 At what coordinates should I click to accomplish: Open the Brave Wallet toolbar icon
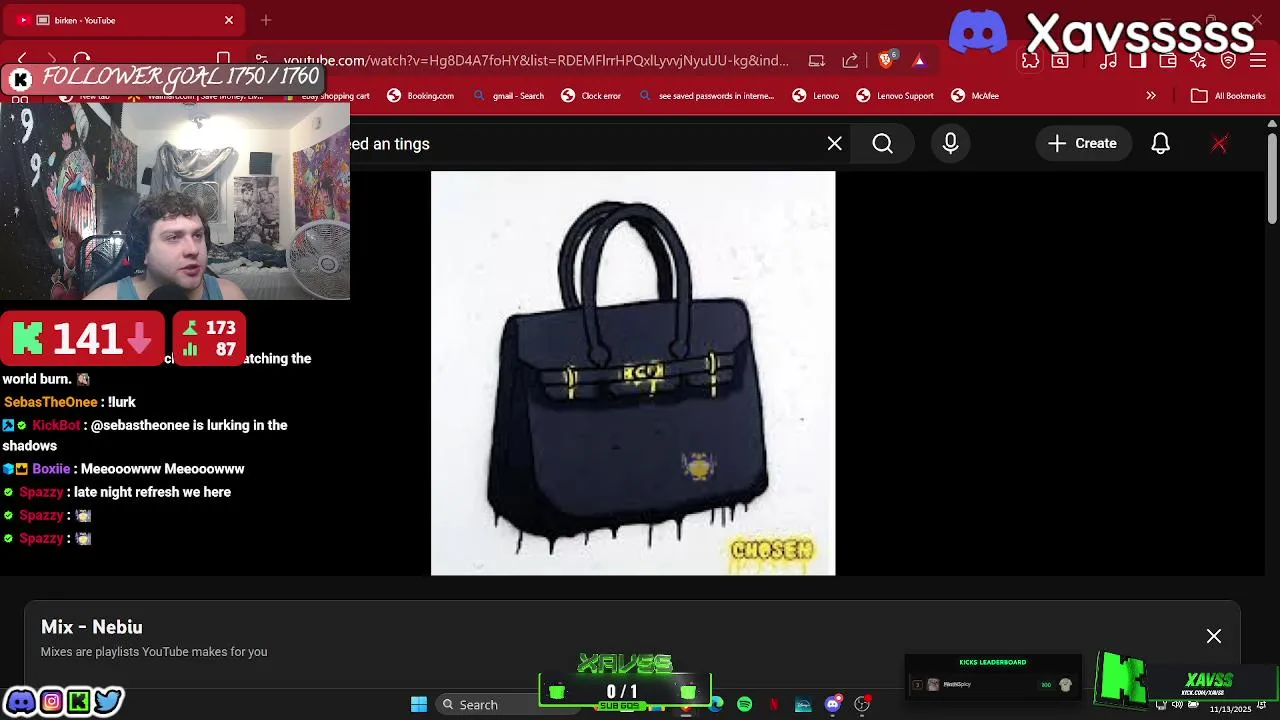click(x=1168, y=61)
